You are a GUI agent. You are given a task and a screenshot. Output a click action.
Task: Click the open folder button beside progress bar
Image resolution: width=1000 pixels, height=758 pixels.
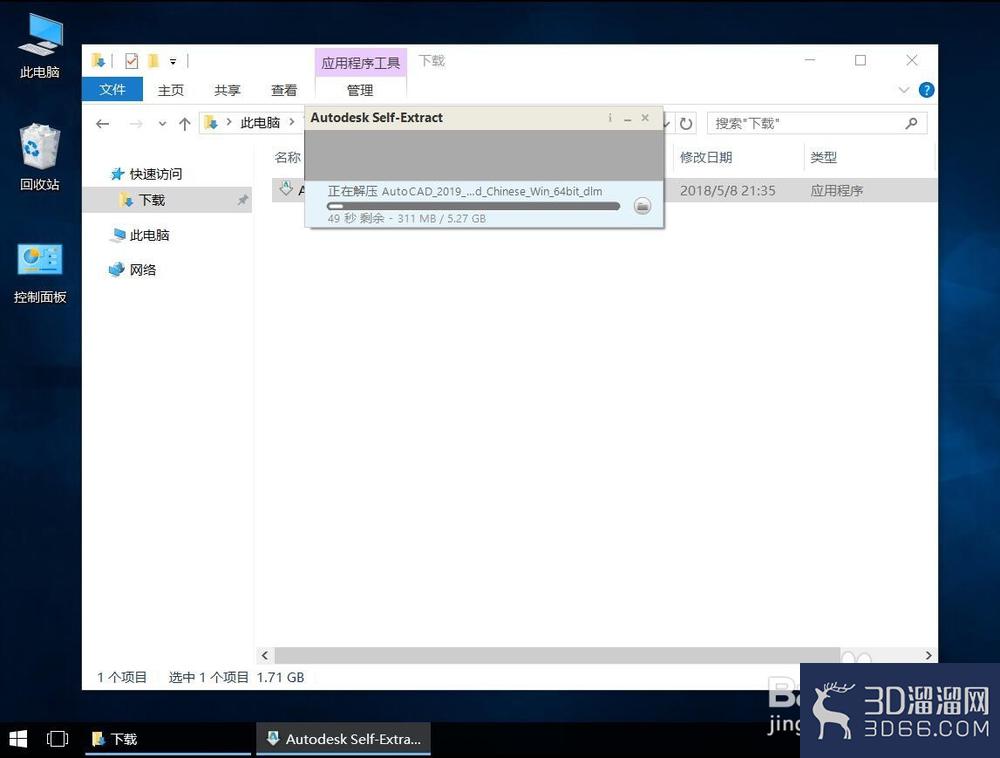642,206
